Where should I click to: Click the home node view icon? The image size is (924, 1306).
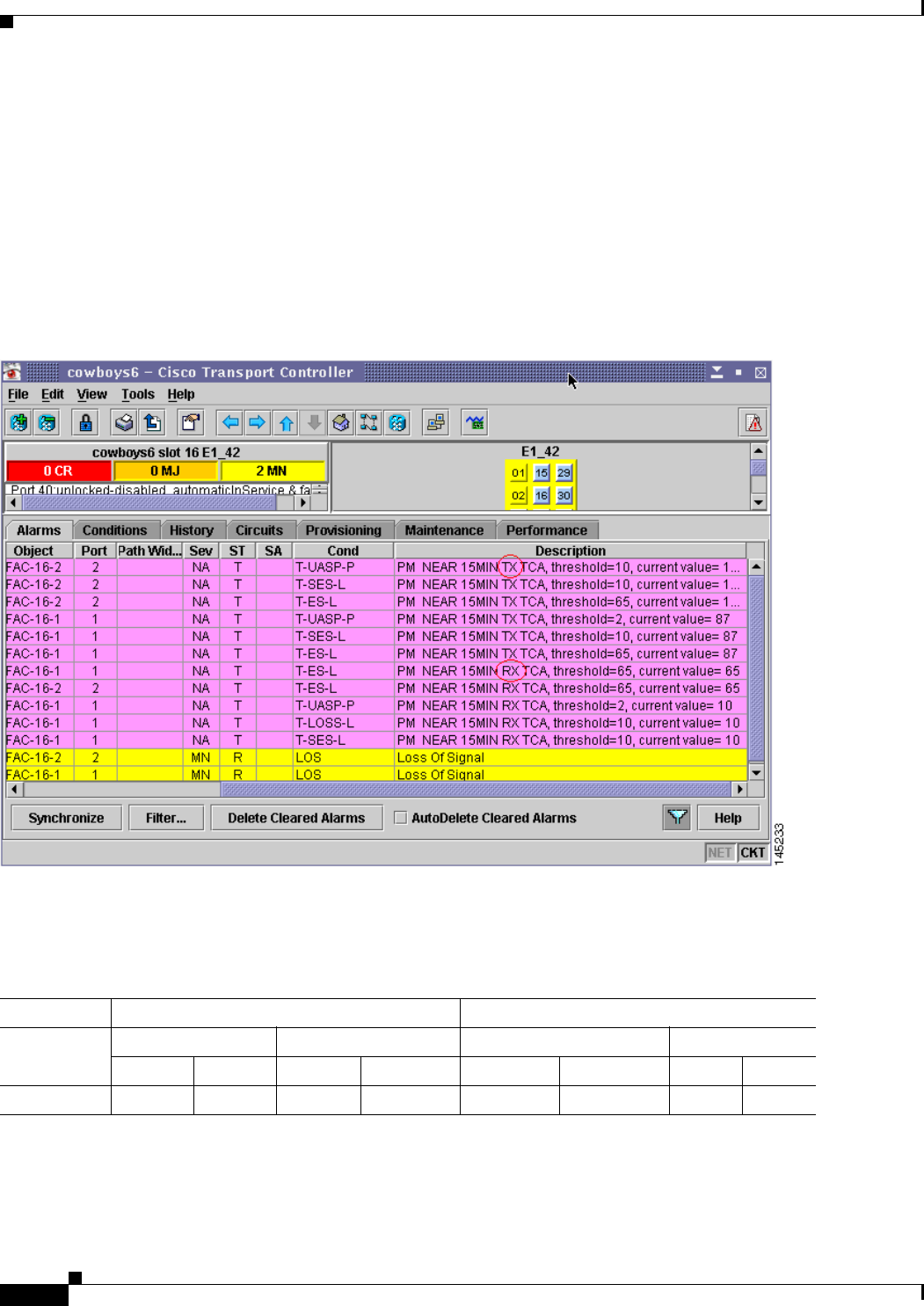[341, 423]
